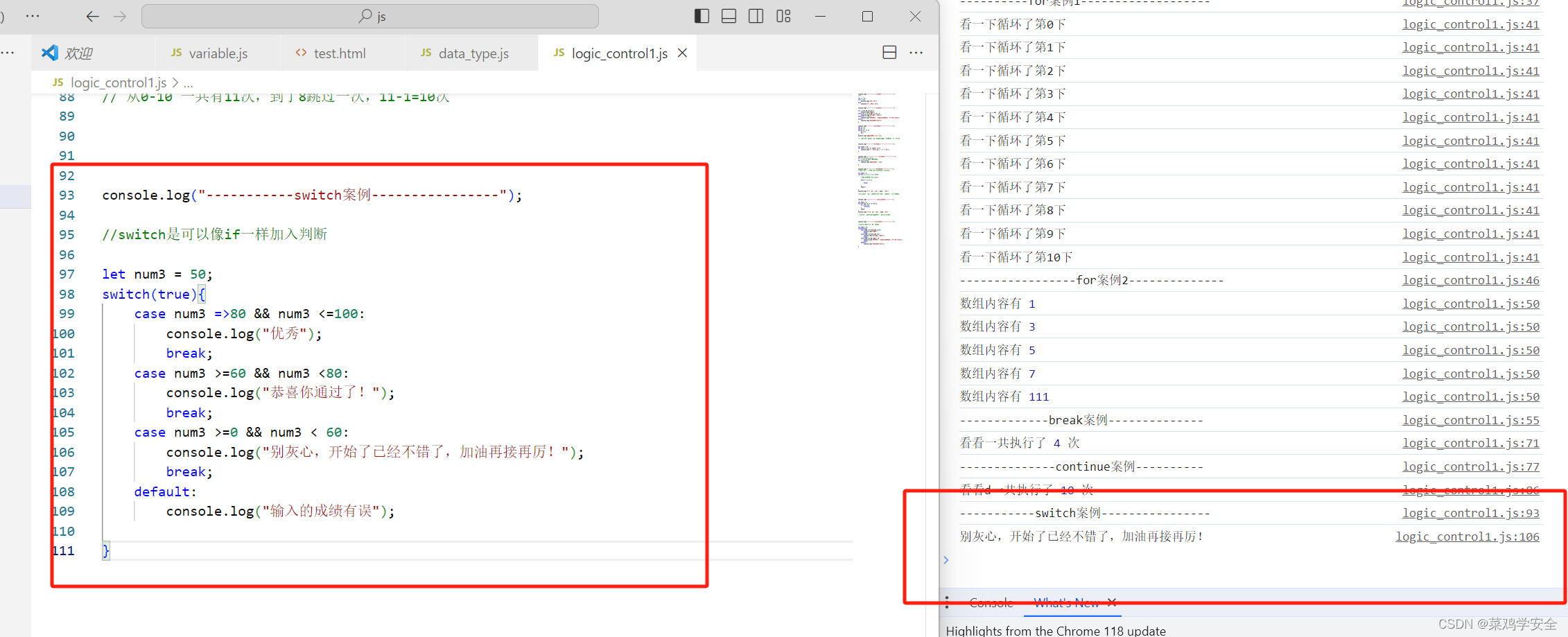This screenshot has height=637, width=1568.
Task: Click the default: label on line 108
Action: [166, 491]
